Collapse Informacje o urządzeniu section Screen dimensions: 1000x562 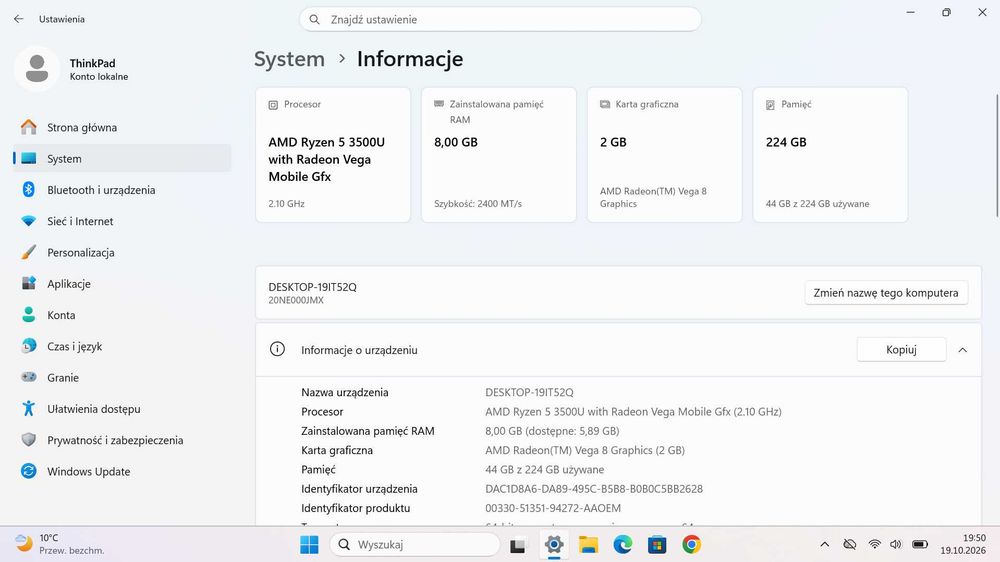tap(962, 350)
